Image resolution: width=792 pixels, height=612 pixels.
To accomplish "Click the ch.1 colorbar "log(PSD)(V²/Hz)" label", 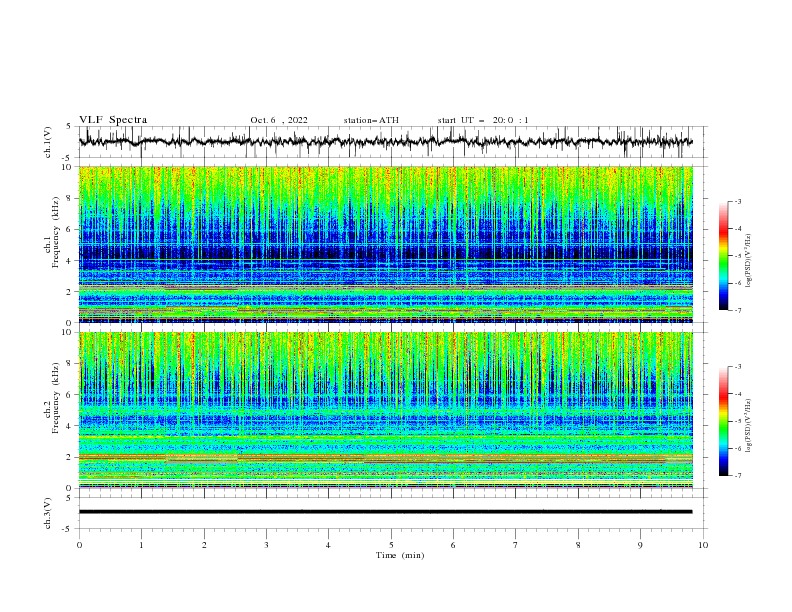I will [749, 261].
